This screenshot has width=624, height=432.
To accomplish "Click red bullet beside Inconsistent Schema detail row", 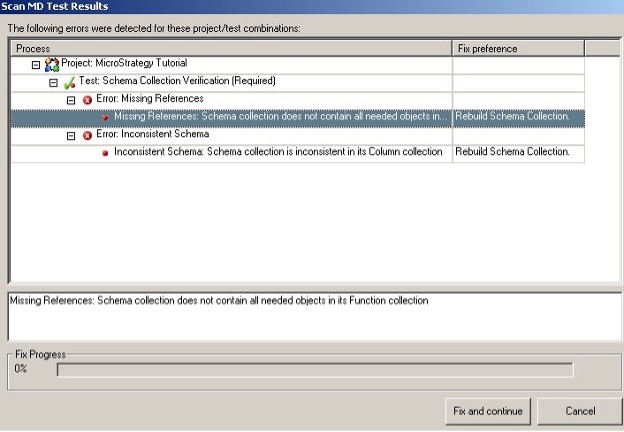I will (106, 153).
